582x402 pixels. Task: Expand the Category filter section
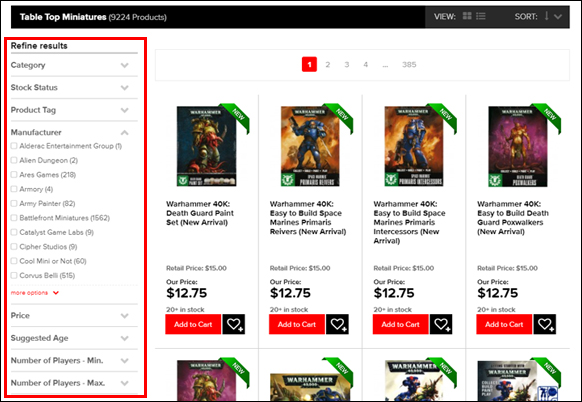(x=74, y=65)
